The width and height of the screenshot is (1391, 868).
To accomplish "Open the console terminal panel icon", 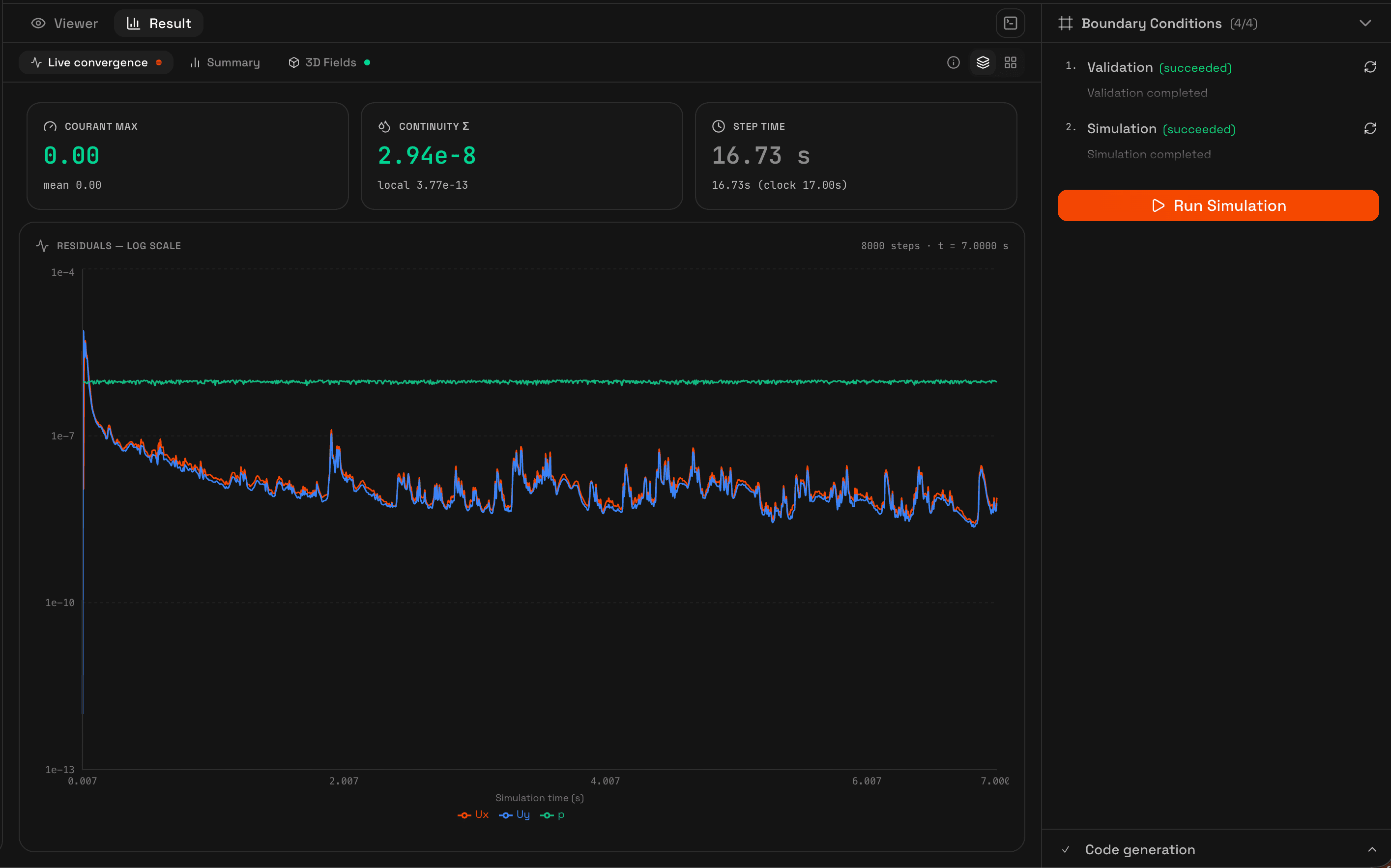I will pyautogui.click(x=1010, y=24).
